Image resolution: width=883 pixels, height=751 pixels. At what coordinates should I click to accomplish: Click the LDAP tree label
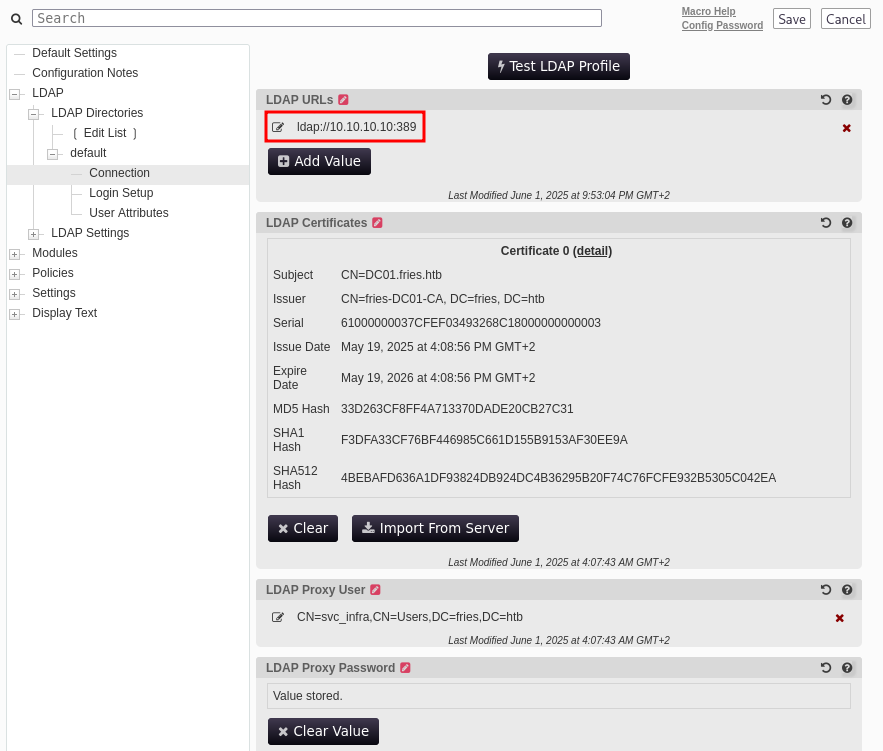coord(48,93)
